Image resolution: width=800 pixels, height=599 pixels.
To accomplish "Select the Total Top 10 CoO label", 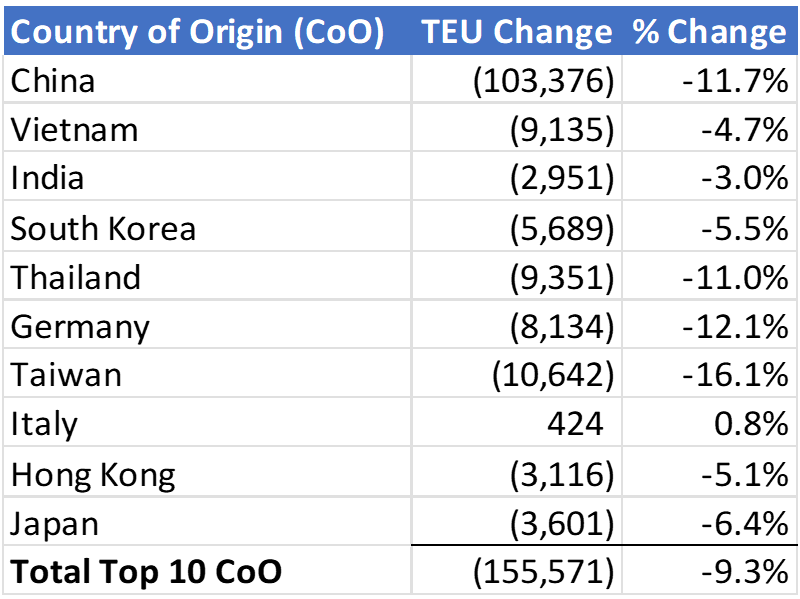I will pos(146,571).
